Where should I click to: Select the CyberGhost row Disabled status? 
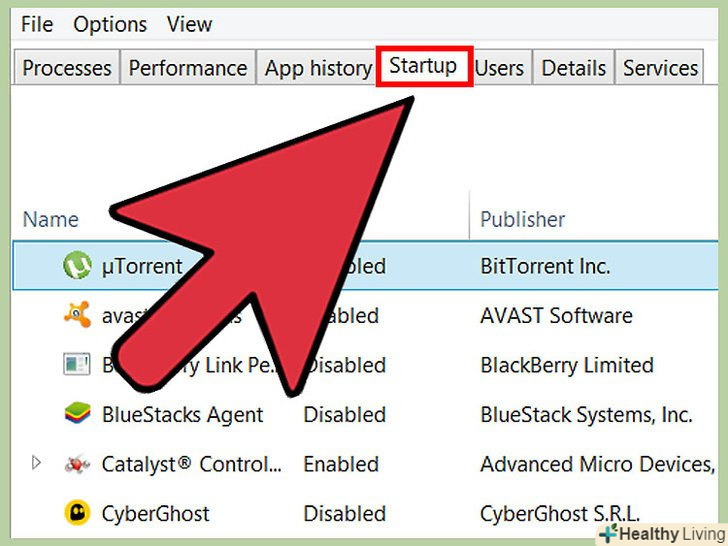(x=344, y=514)
